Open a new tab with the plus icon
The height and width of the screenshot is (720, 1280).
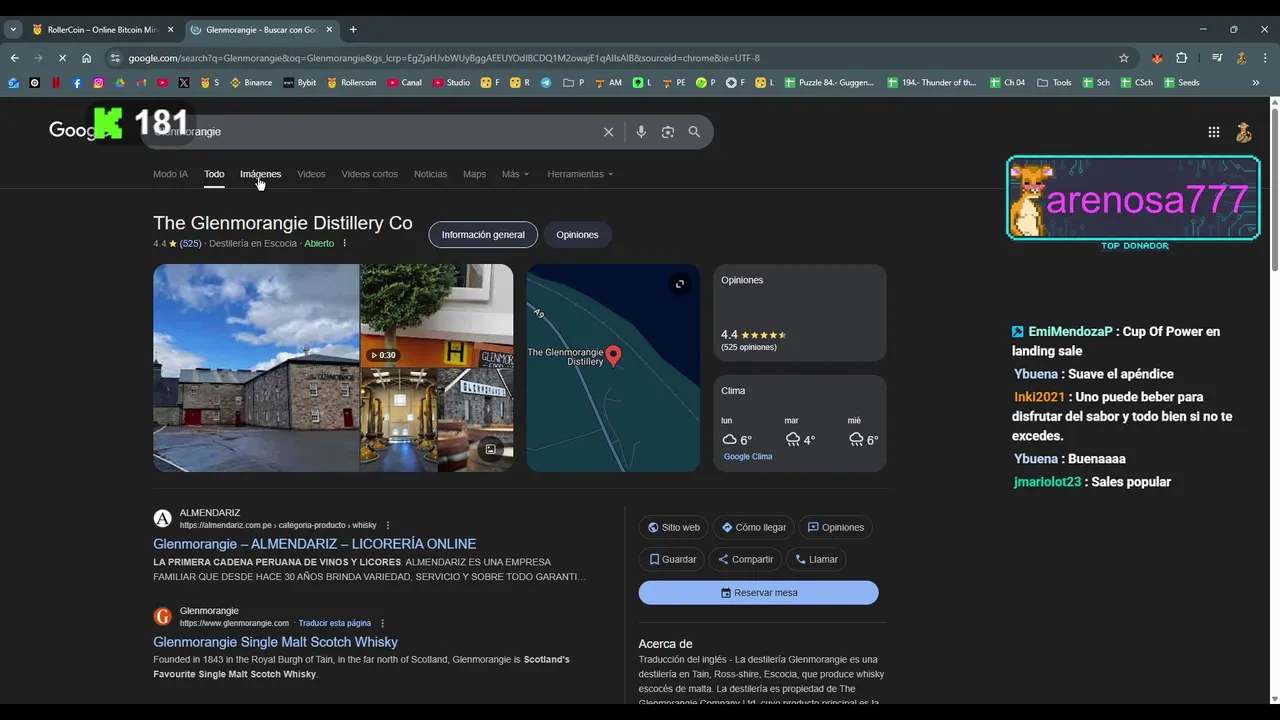[x=353, y=30]
